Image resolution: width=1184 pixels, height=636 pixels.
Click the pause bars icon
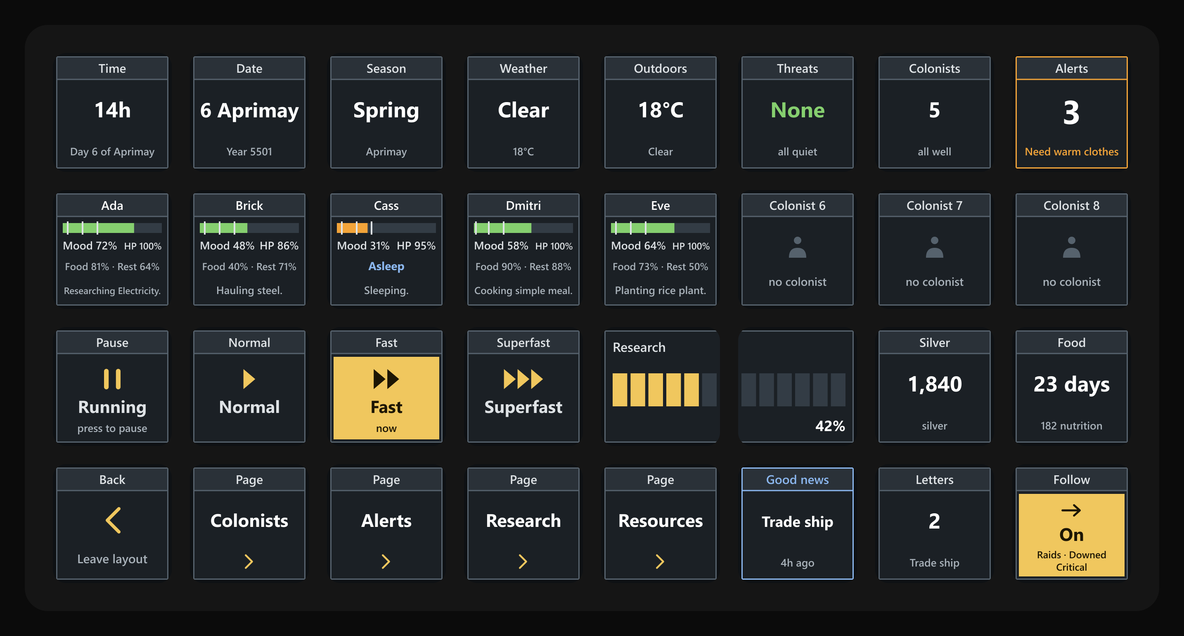pos(112,378)
